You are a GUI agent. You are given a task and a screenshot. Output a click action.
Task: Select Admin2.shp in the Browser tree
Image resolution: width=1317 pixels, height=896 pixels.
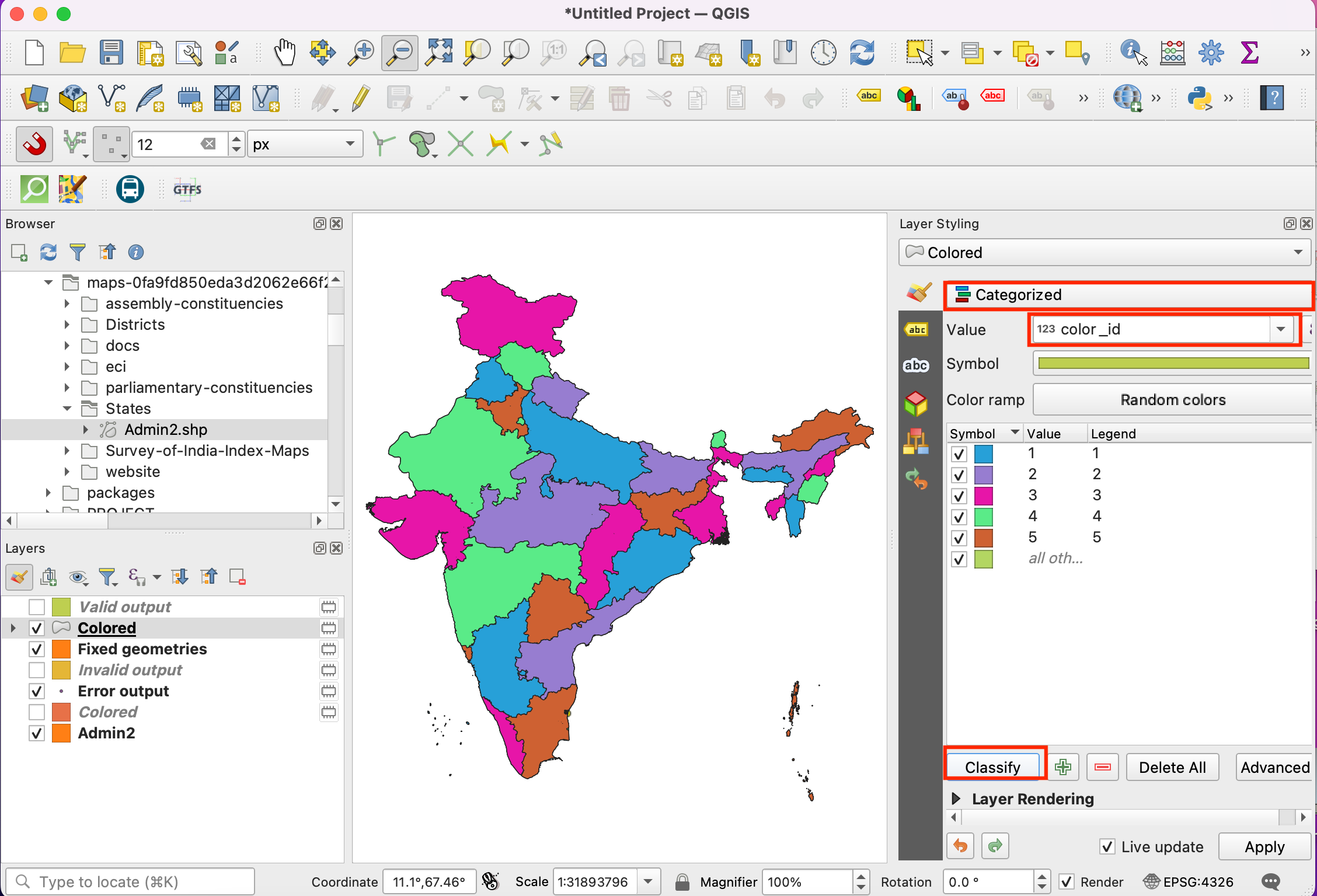pyautogui.click(x=165, y=430)
